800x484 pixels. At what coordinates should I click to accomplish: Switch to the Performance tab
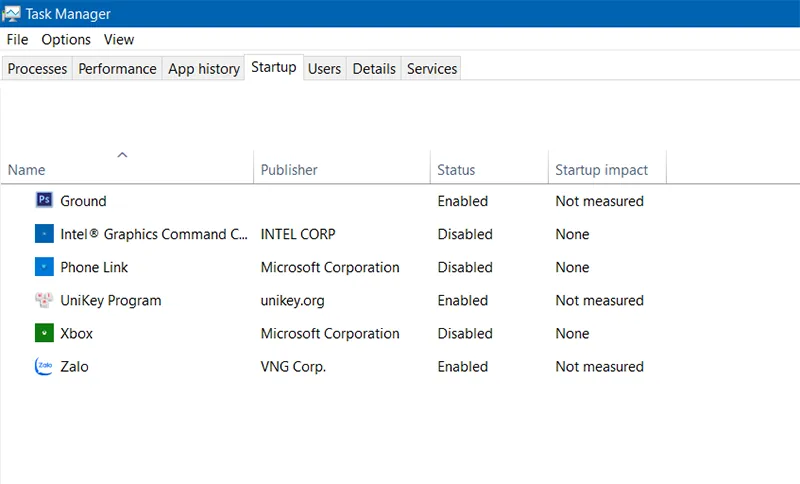point(117,68)
